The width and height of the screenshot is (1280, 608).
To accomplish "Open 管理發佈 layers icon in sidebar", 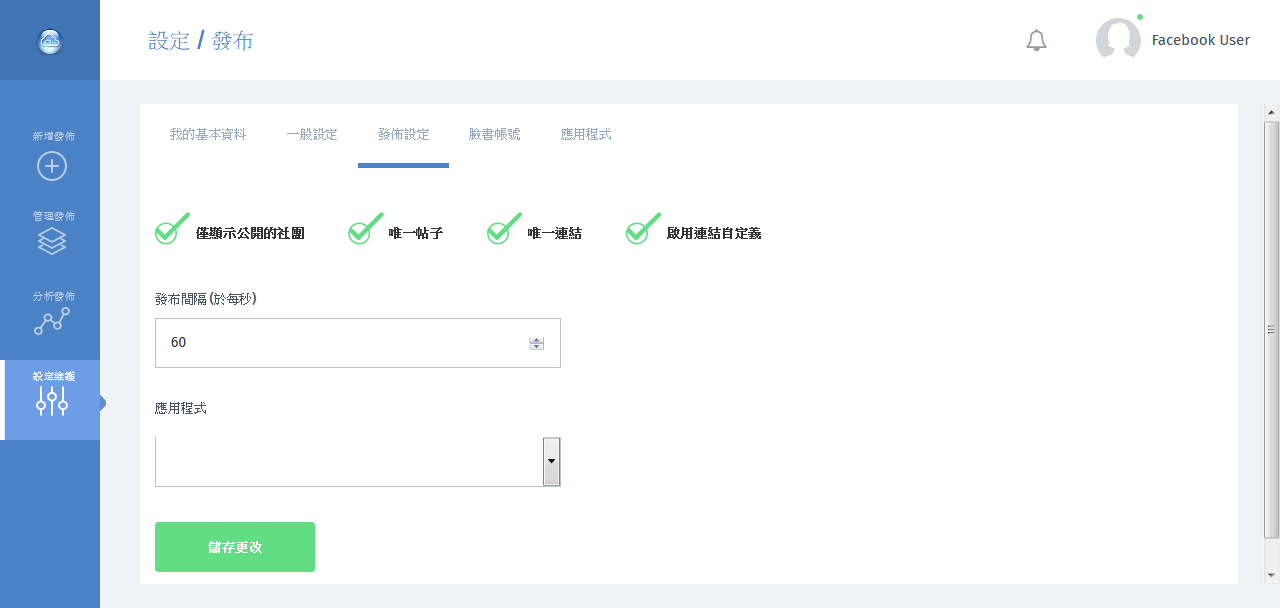I will point(52,241).
